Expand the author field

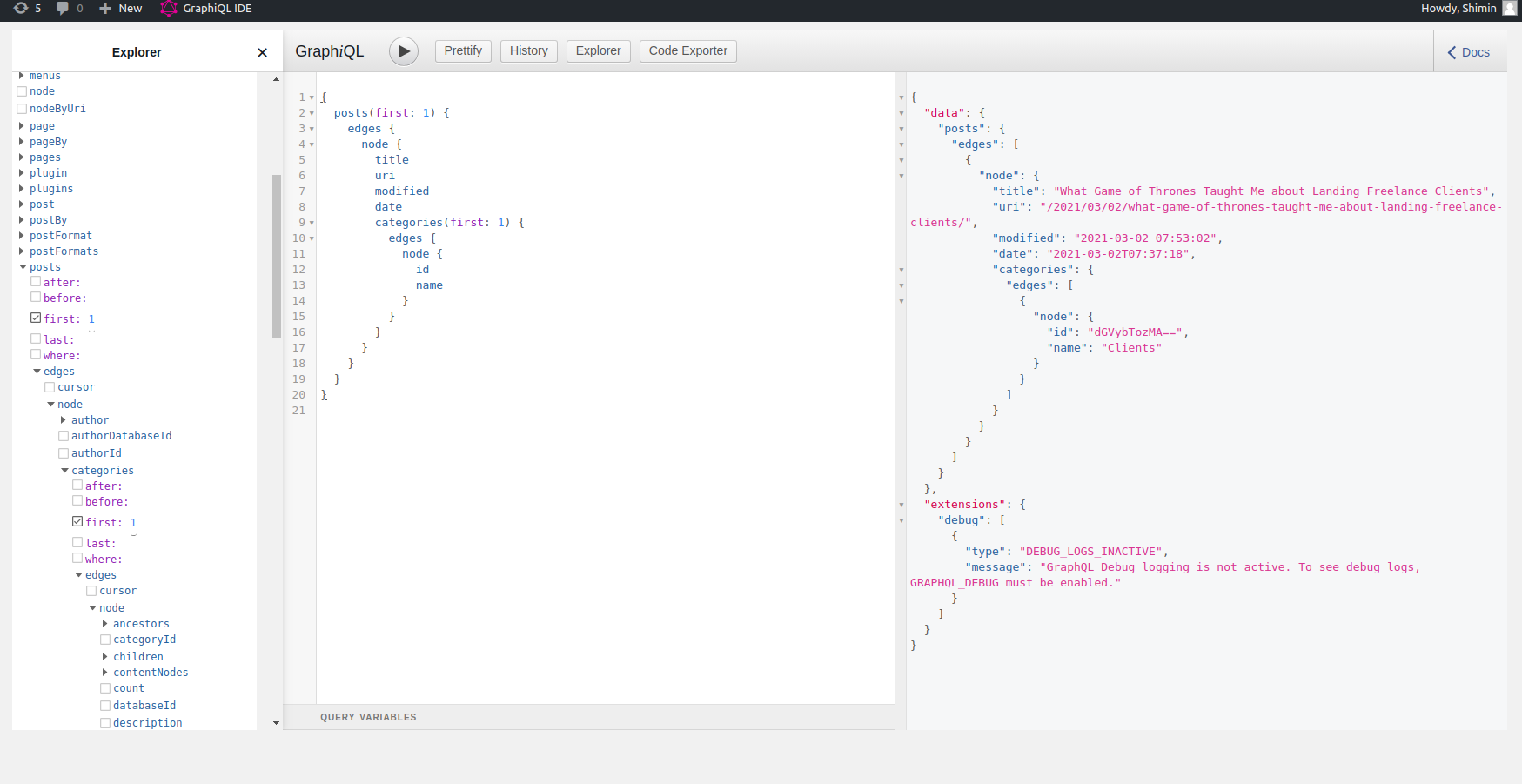(64, 420)
